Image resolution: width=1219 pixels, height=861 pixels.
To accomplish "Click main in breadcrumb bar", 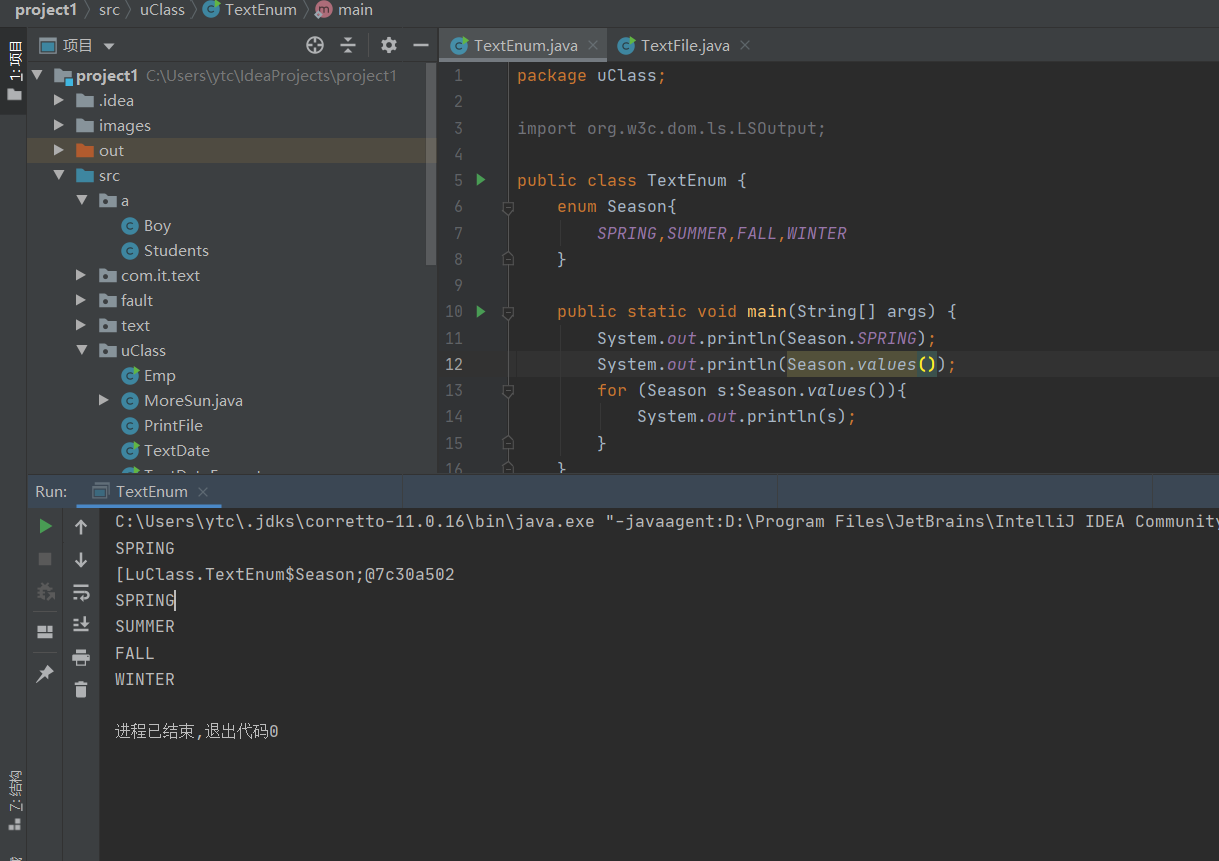I will coord(345,9).
